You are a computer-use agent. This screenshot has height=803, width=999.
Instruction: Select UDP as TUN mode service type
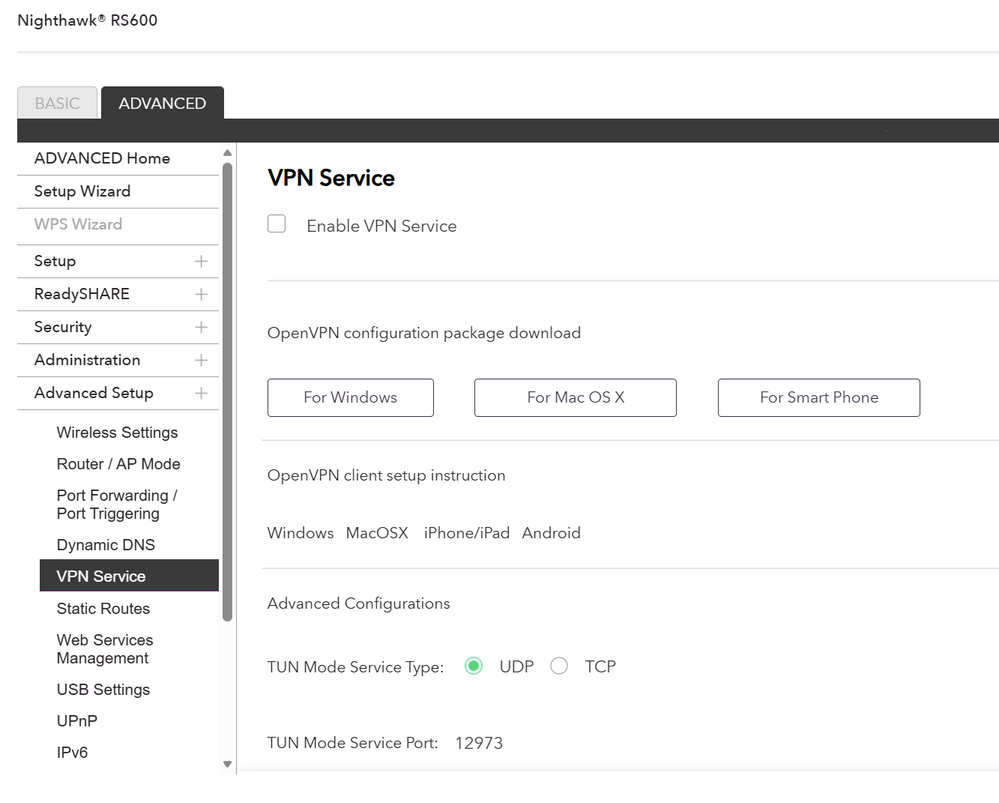(474, 666)
